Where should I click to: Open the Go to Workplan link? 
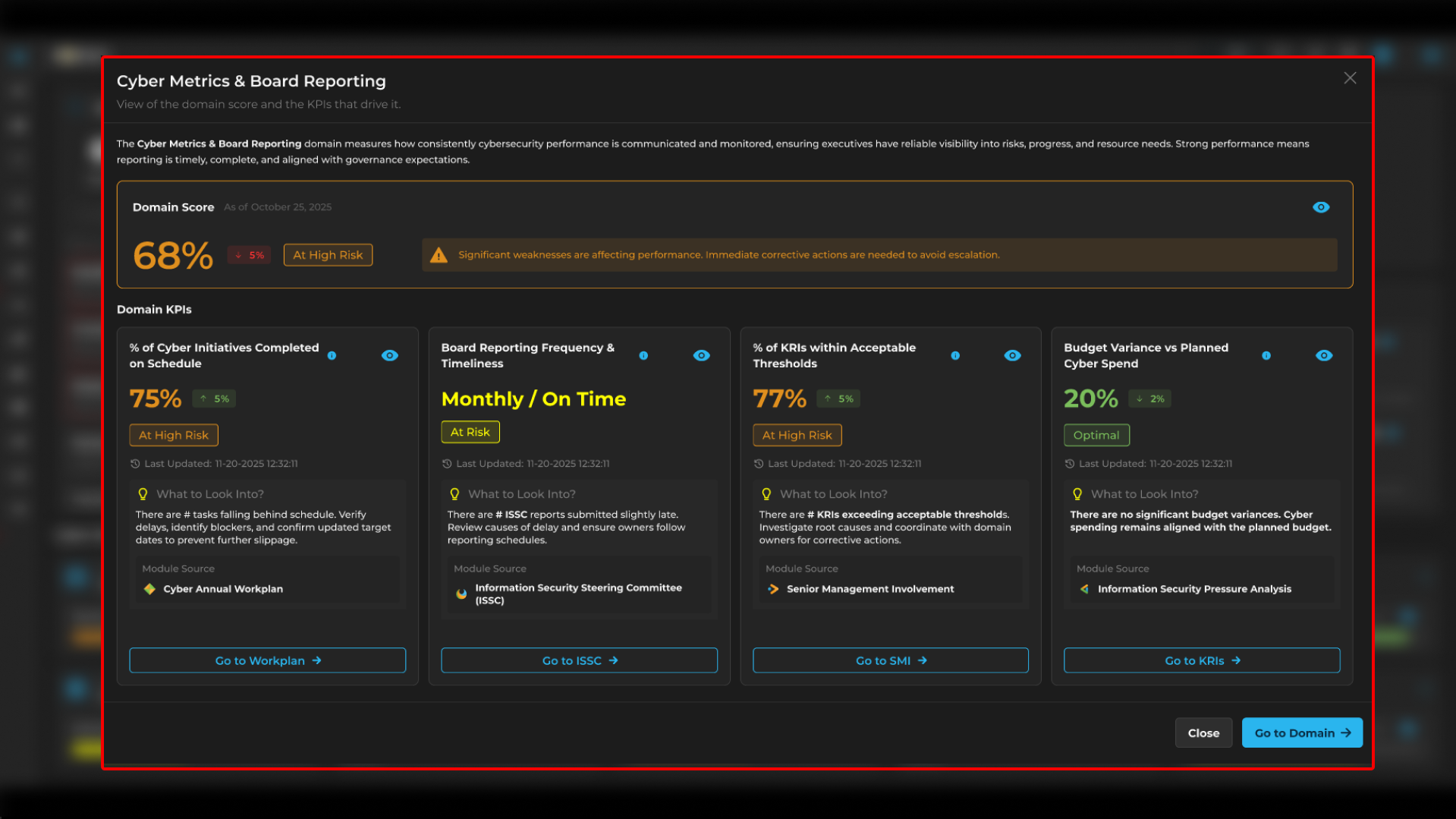point(268,660)
